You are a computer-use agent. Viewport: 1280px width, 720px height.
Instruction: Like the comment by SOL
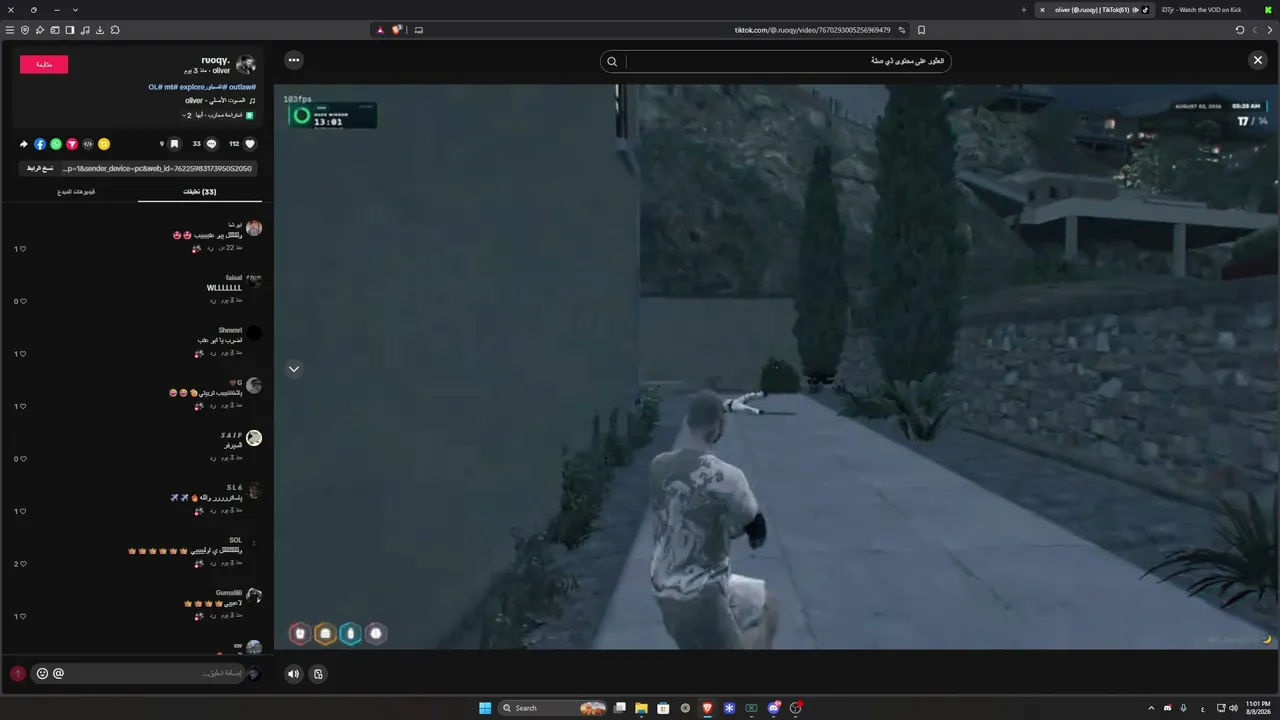point(21,563)
